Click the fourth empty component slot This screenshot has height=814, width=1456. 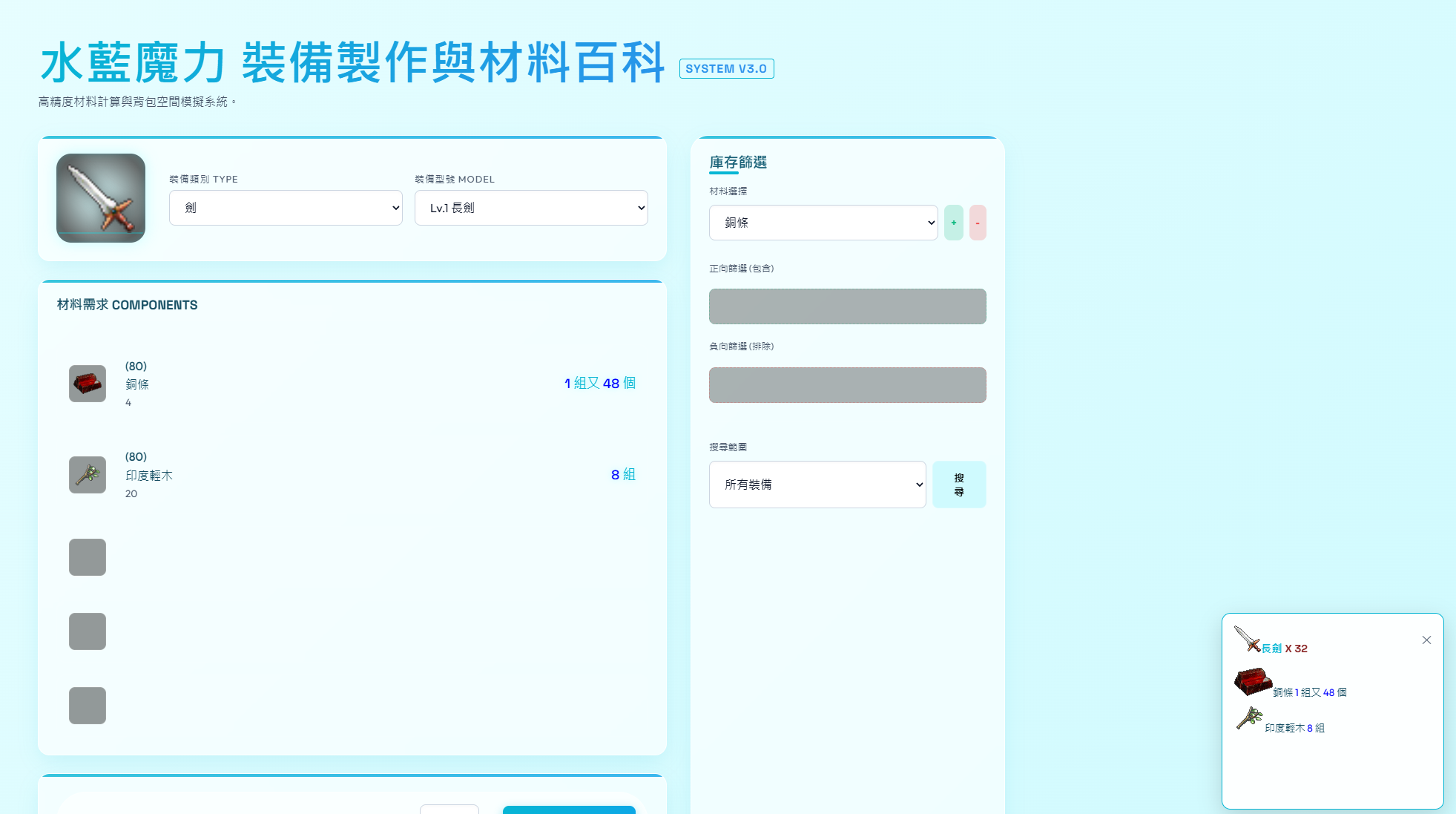click(88, 631)
